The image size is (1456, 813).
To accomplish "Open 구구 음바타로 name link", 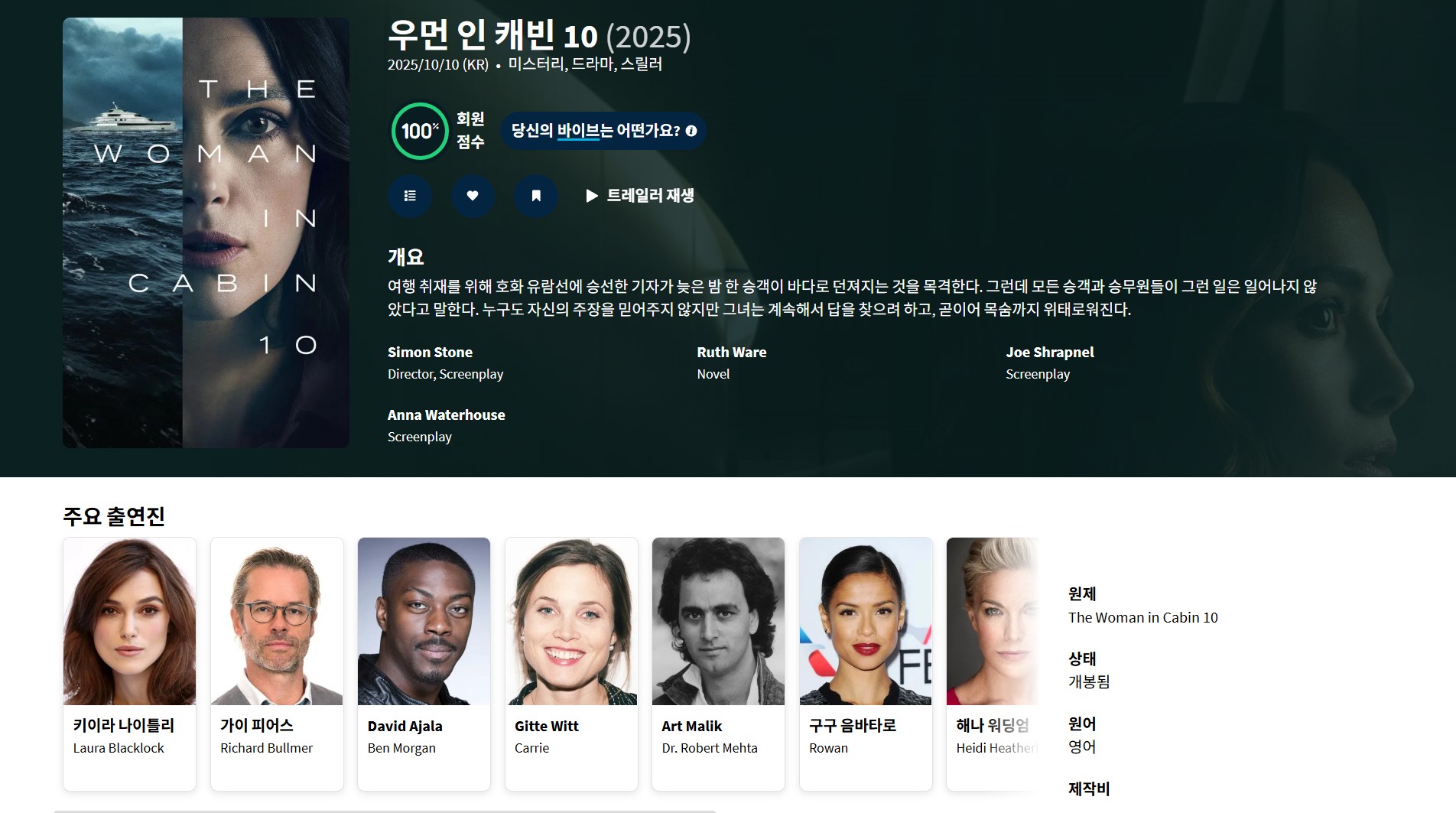I will tap(852, 726).
